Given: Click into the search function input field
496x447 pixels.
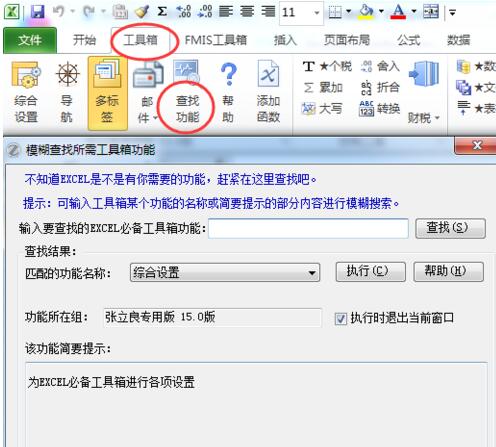Looking at the screenshot, I should tap(308, 229).
